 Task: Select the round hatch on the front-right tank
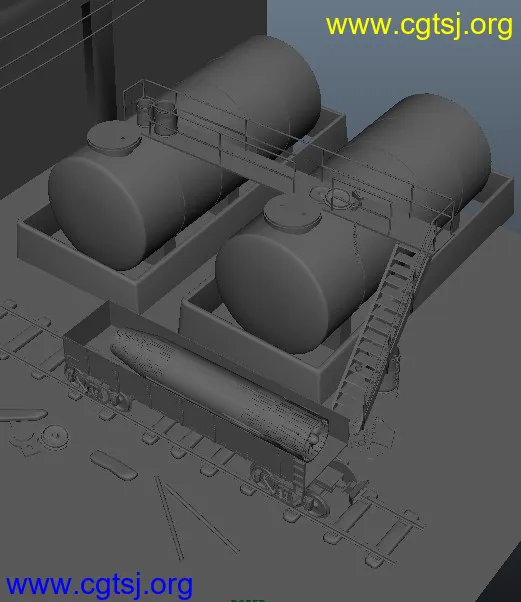point(293,213)
